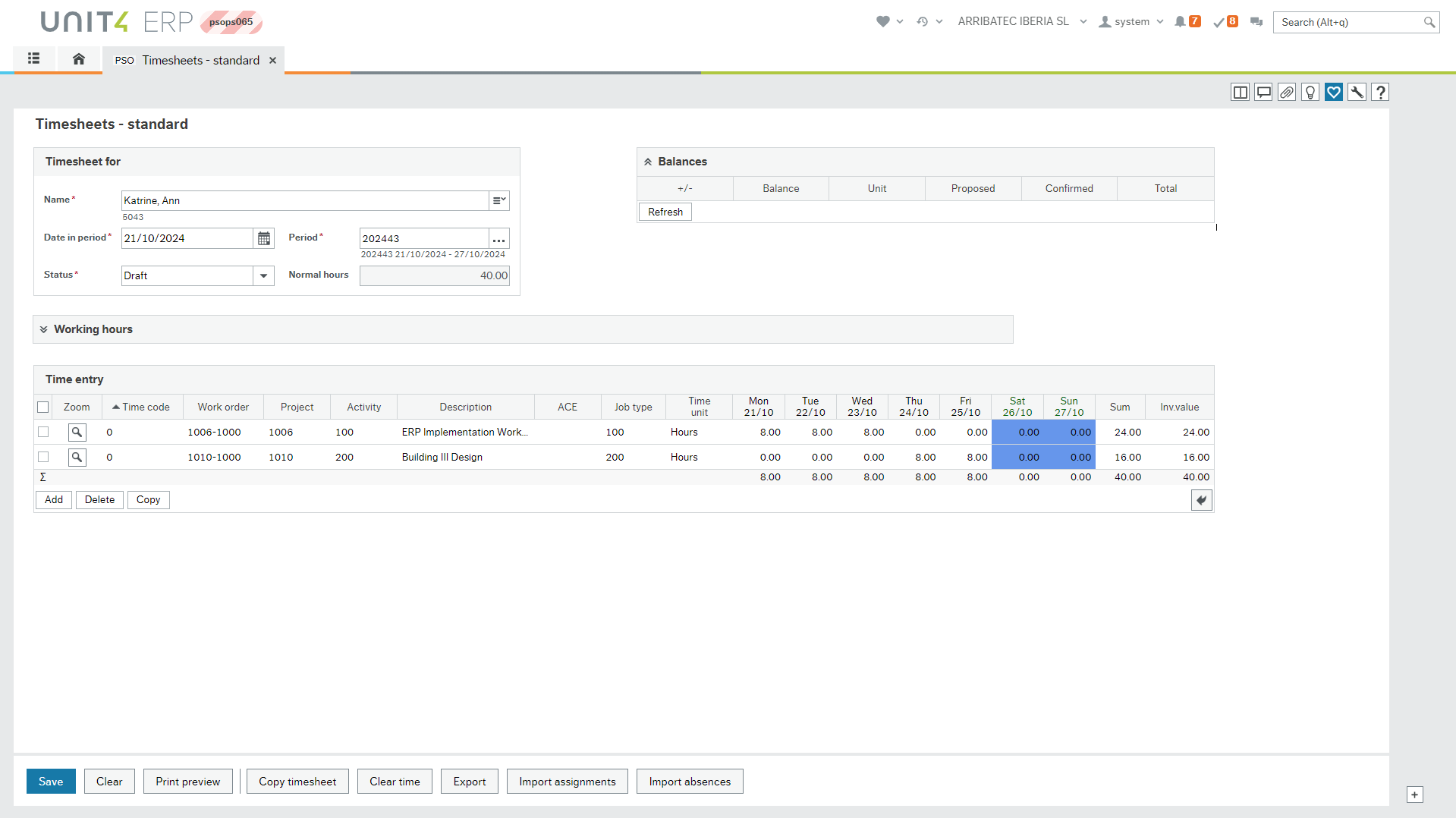Click into the Search field
The image size is (1456, 818).
coord(1349,23)
